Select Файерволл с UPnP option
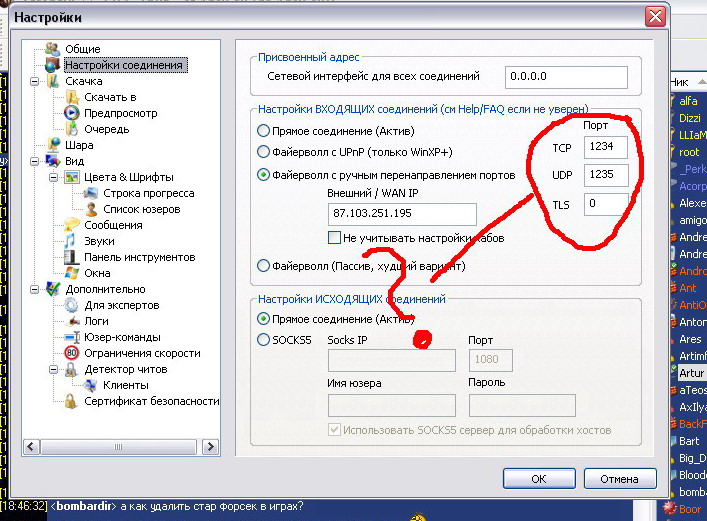Image resolution: width=707 pixels, height=521 pixels. (263, 152)
